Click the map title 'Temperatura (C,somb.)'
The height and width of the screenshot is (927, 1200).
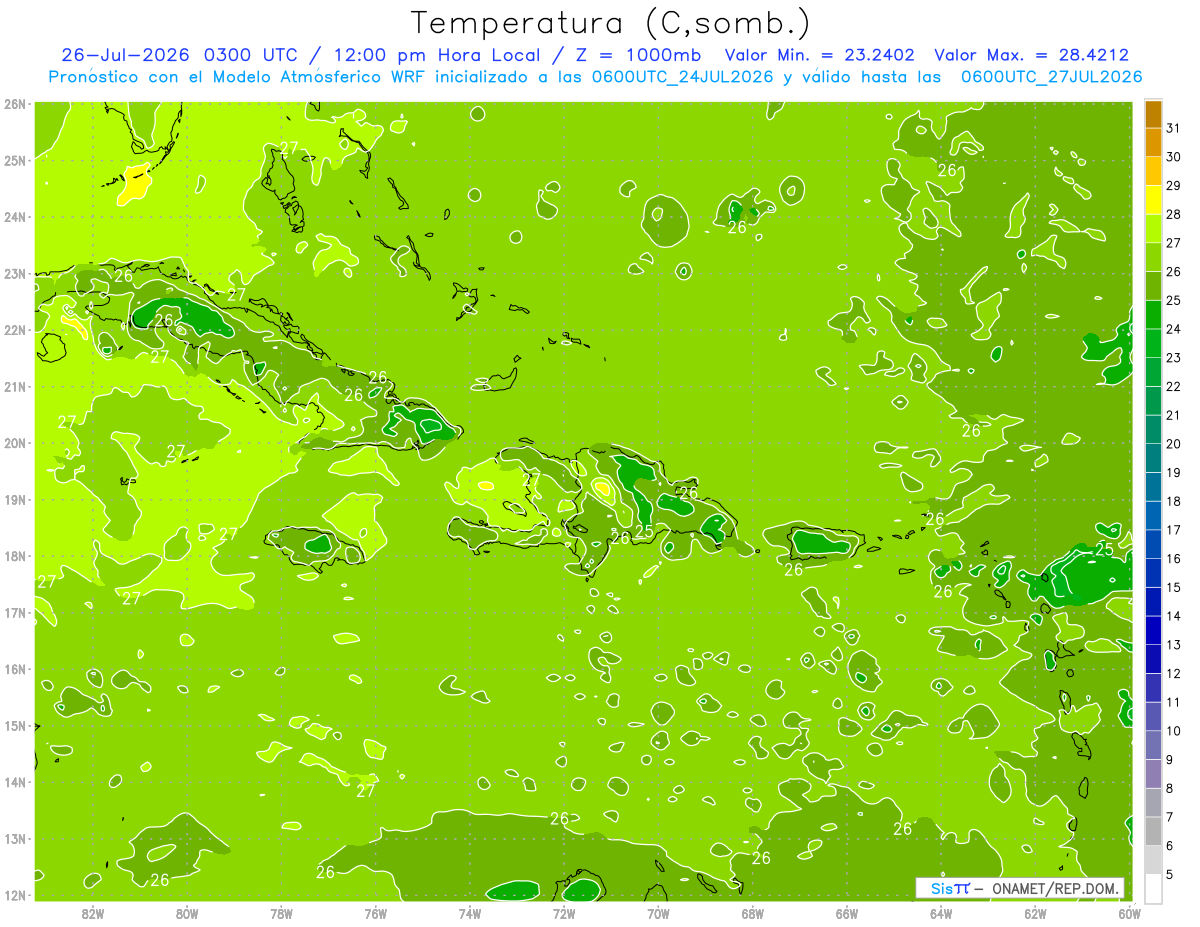pyautogui.click(x=610, y=22)
